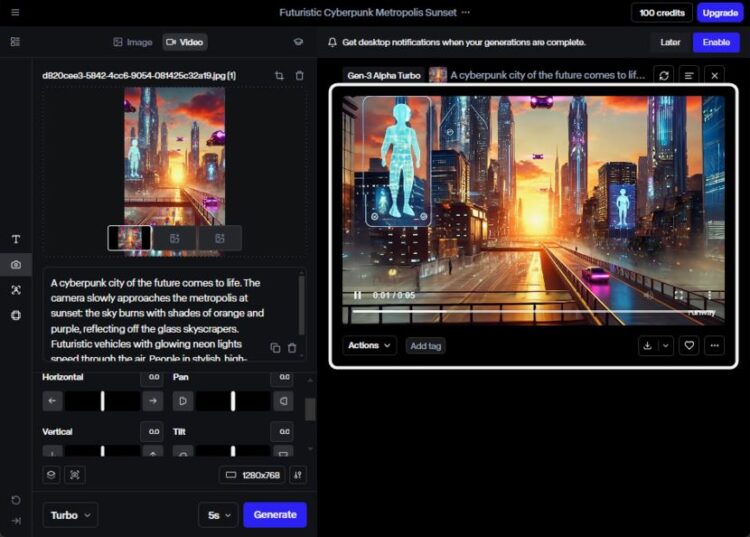Favorite the video with heart icon
Screen dimensions: 750x537
pos(689,345)
